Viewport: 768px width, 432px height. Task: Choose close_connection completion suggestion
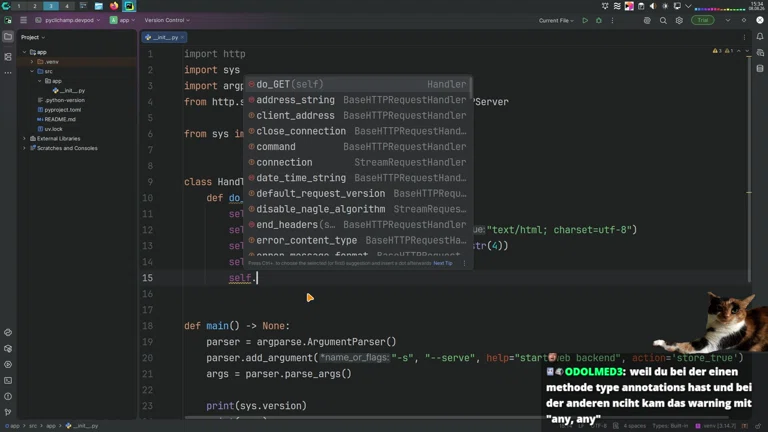358,131
